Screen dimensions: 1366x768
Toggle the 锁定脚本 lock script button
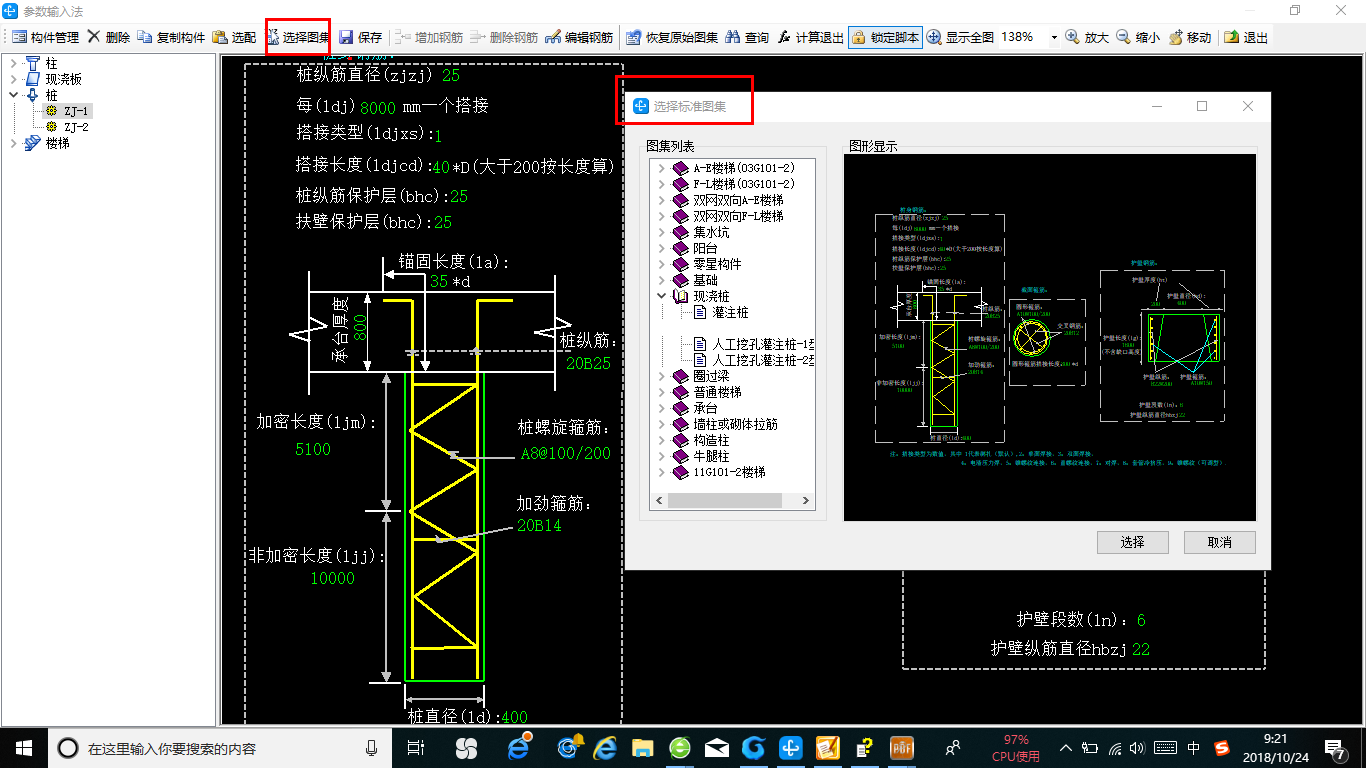pyautogui.click(x=885, y=37)
